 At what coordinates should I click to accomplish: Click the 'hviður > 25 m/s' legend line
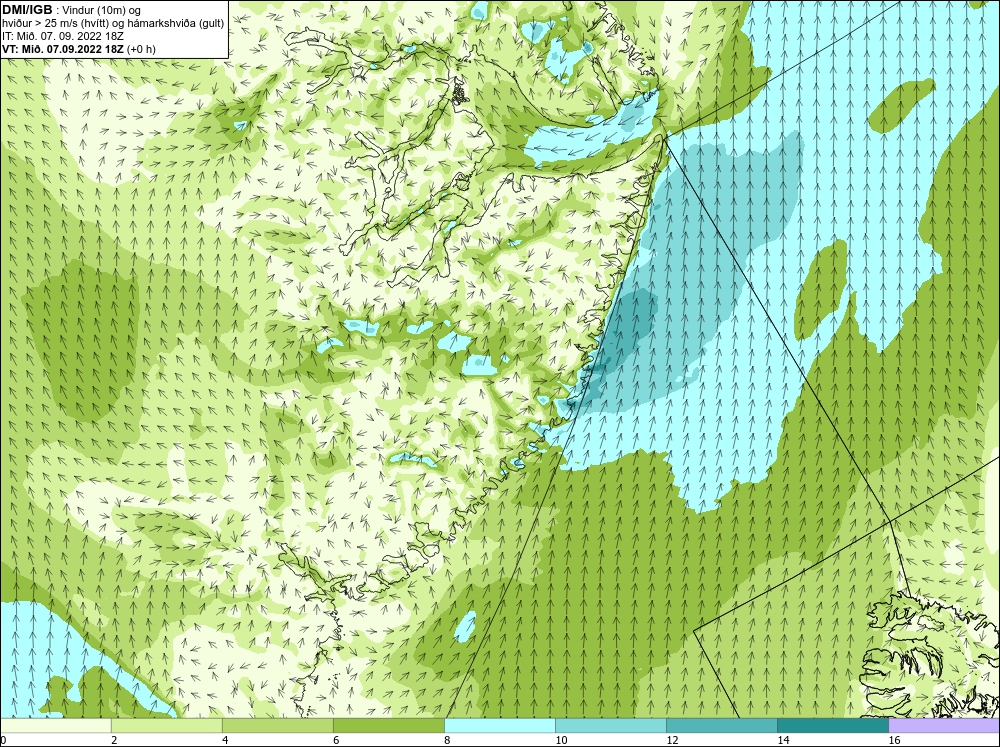pyautogui.click(x=113, y=23)
